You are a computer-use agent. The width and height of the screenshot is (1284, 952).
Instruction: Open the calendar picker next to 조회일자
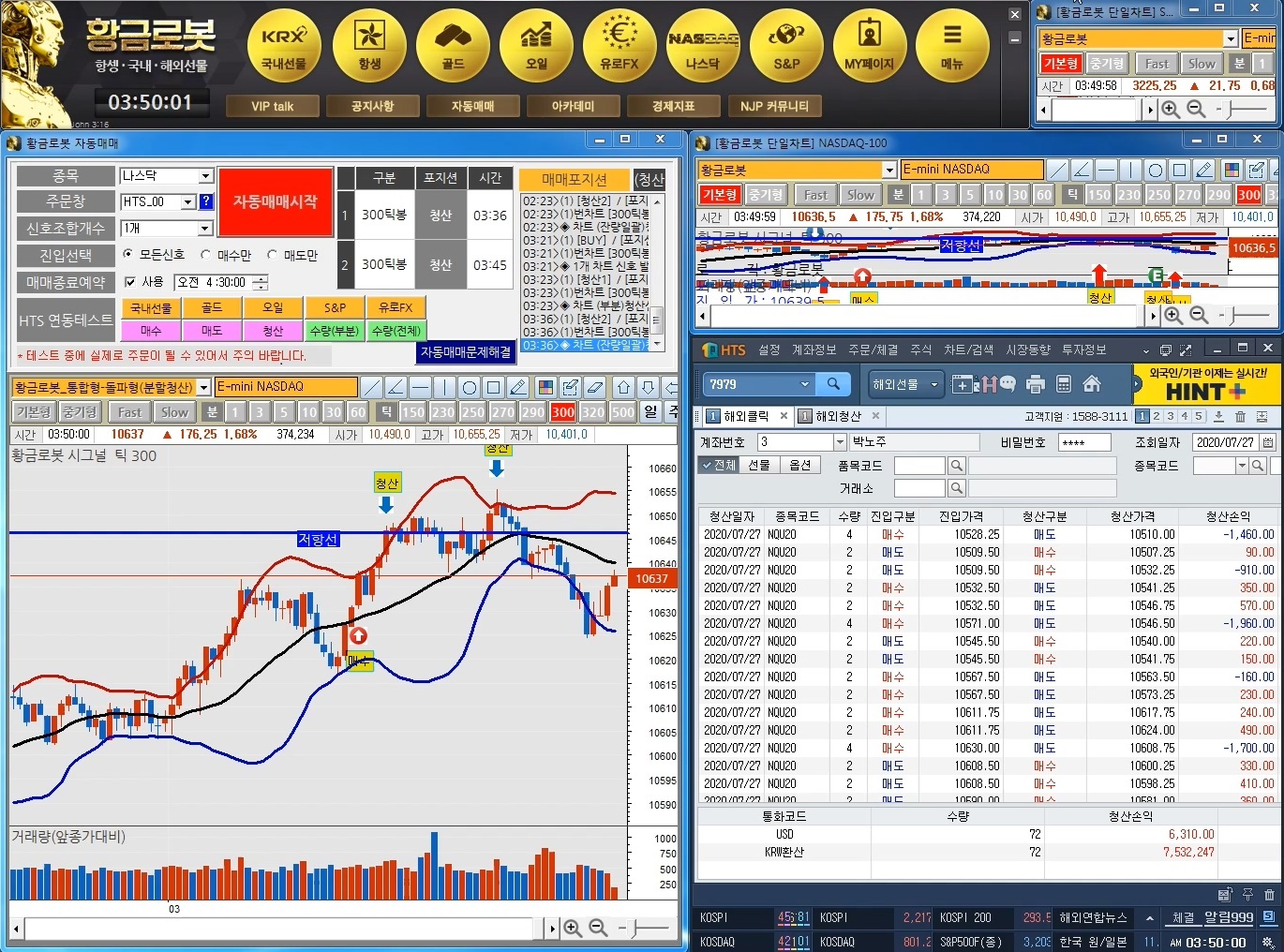pyautogui.click(x=1268, y=442)
